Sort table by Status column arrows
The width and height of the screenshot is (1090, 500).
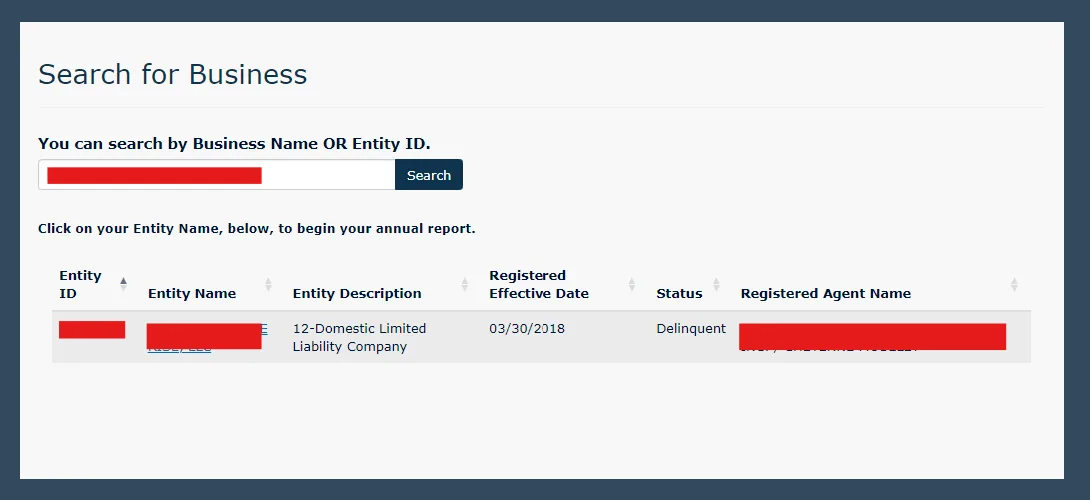[716, 284]
